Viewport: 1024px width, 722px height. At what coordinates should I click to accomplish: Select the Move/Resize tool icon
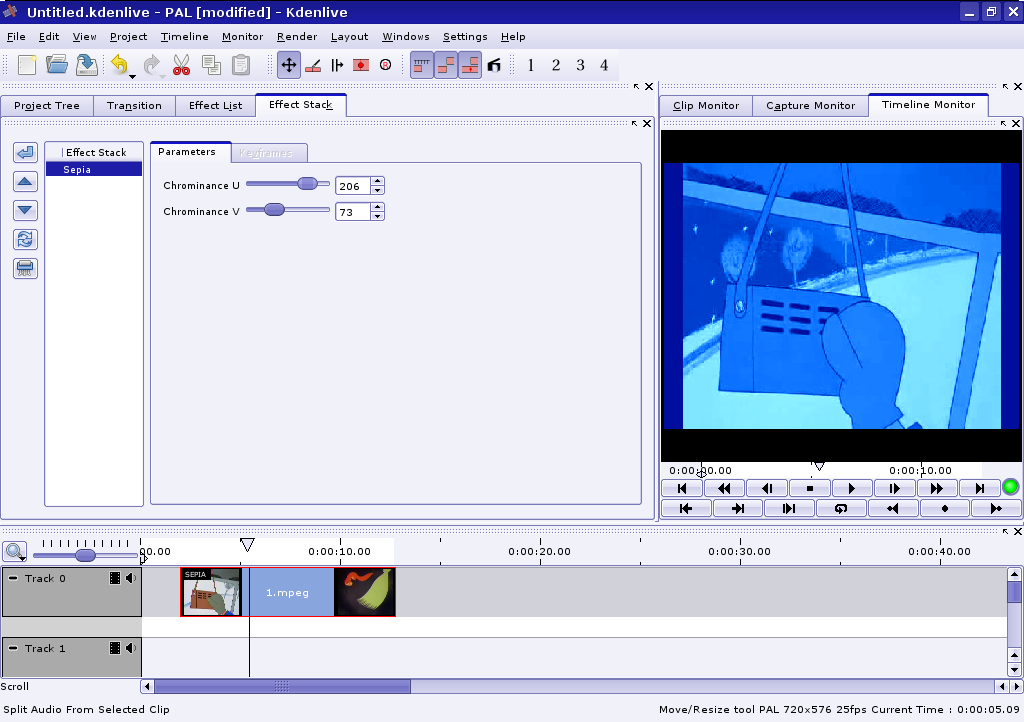coord(289,65)
